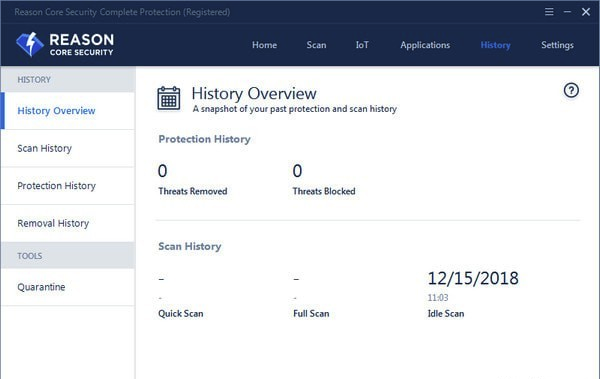Click the History Overview calendar icon

[x=169, y=98]
